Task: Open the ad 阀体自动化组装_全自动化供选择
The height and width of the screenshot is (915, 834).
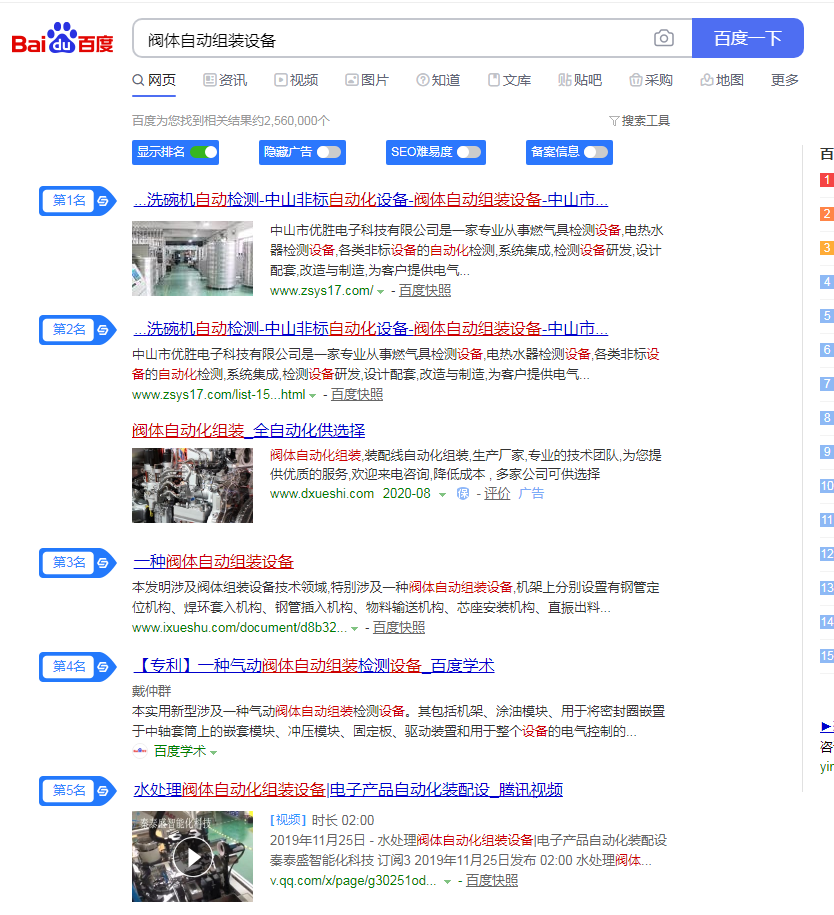Action: (x=249, y=431)
